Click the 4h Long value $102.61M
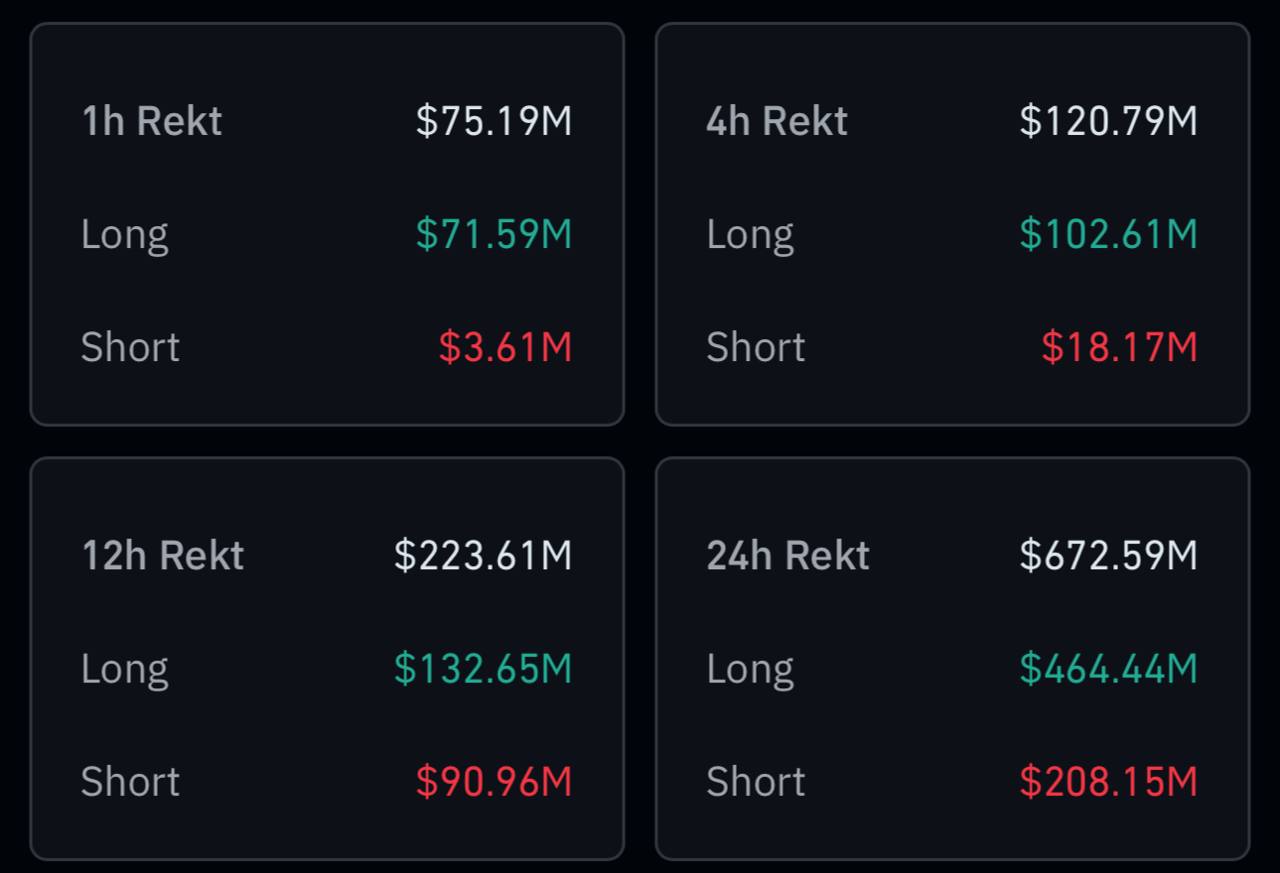 click(1108, 234)
